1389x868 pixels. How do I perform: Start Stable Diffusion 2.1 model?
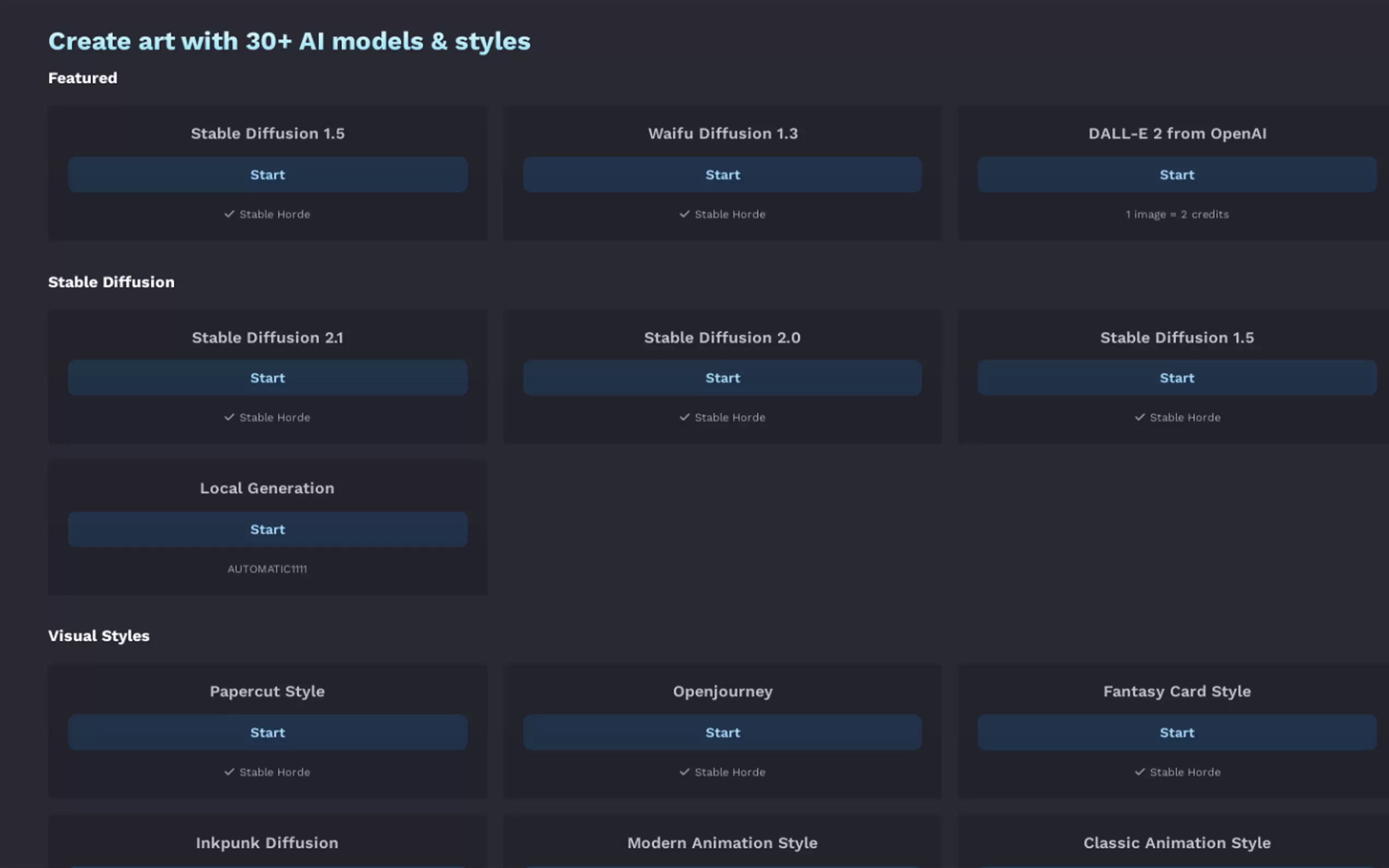click(267, 378)
